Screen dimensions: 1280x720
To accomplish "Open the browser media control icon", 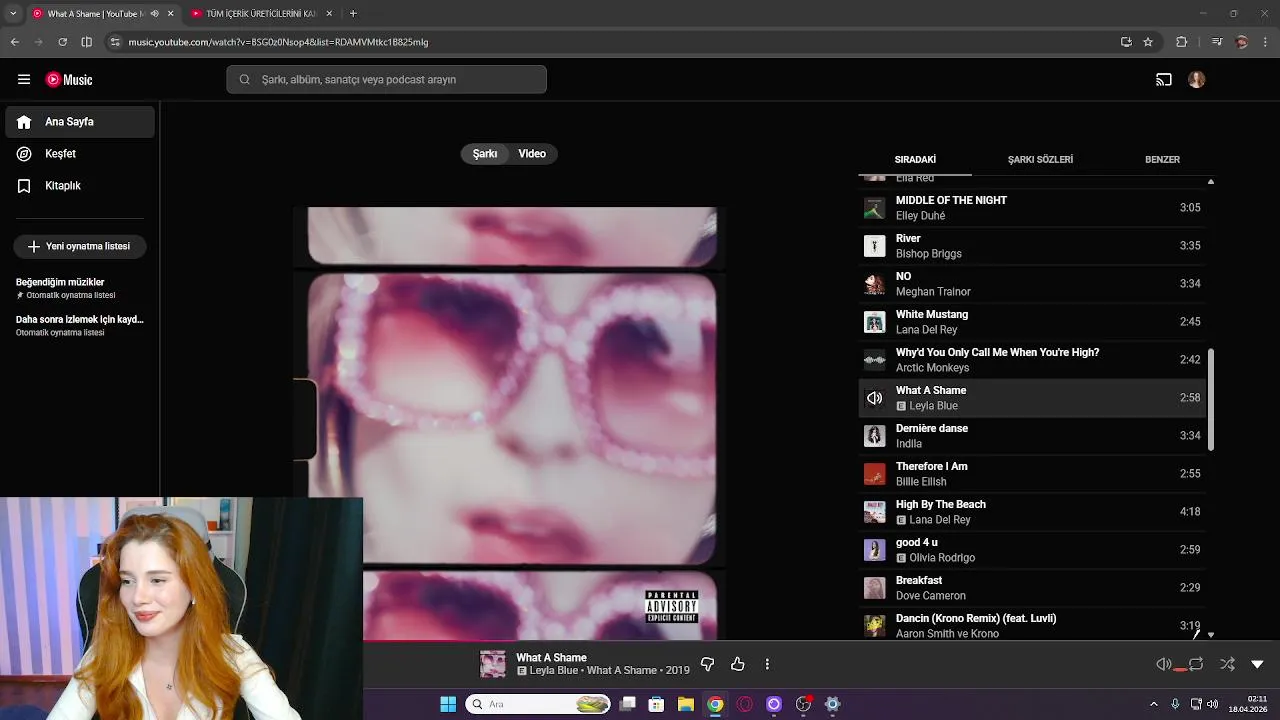I will [1216, 42].
